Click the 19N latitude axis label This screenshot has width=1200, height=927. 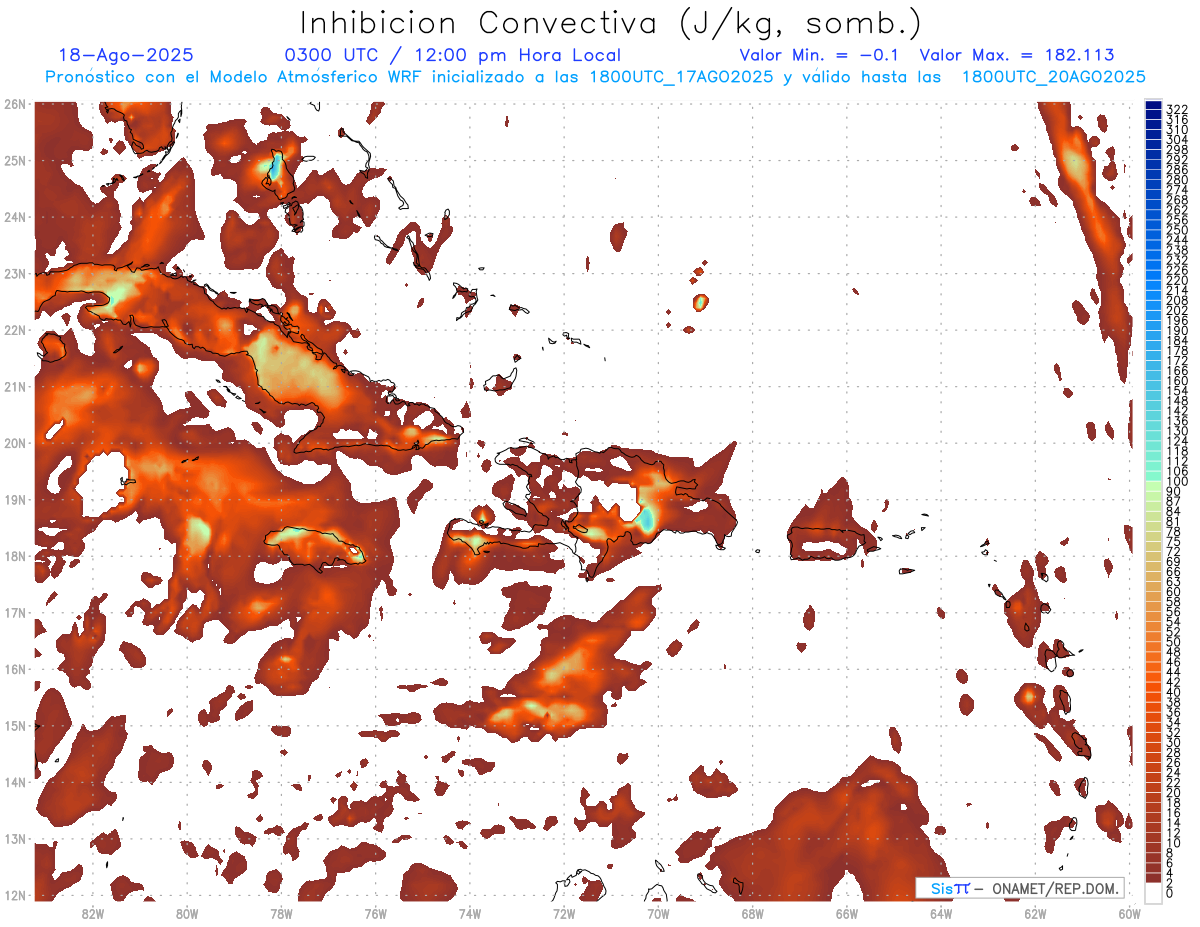point(14,500)
